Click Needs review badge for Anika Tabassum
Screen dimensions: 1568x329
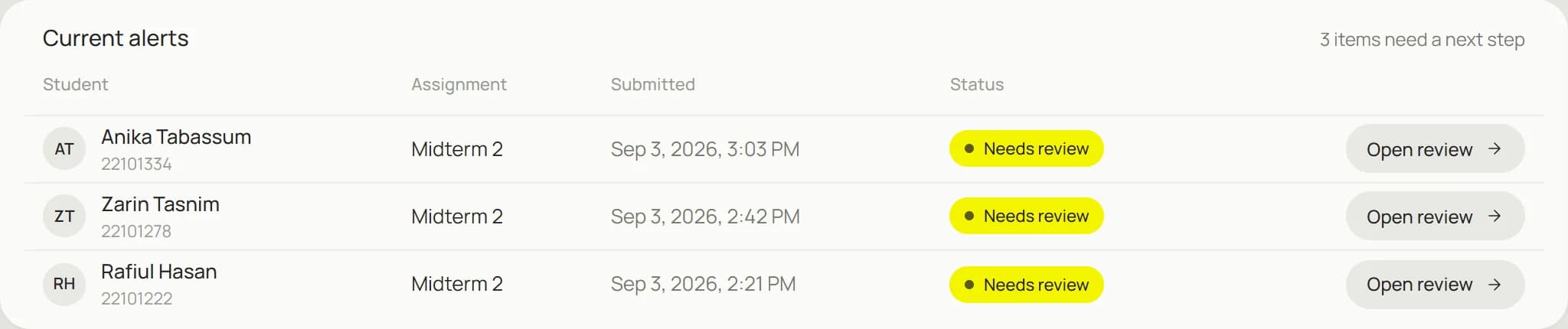pyautogui.click(x=1026, y=148)
